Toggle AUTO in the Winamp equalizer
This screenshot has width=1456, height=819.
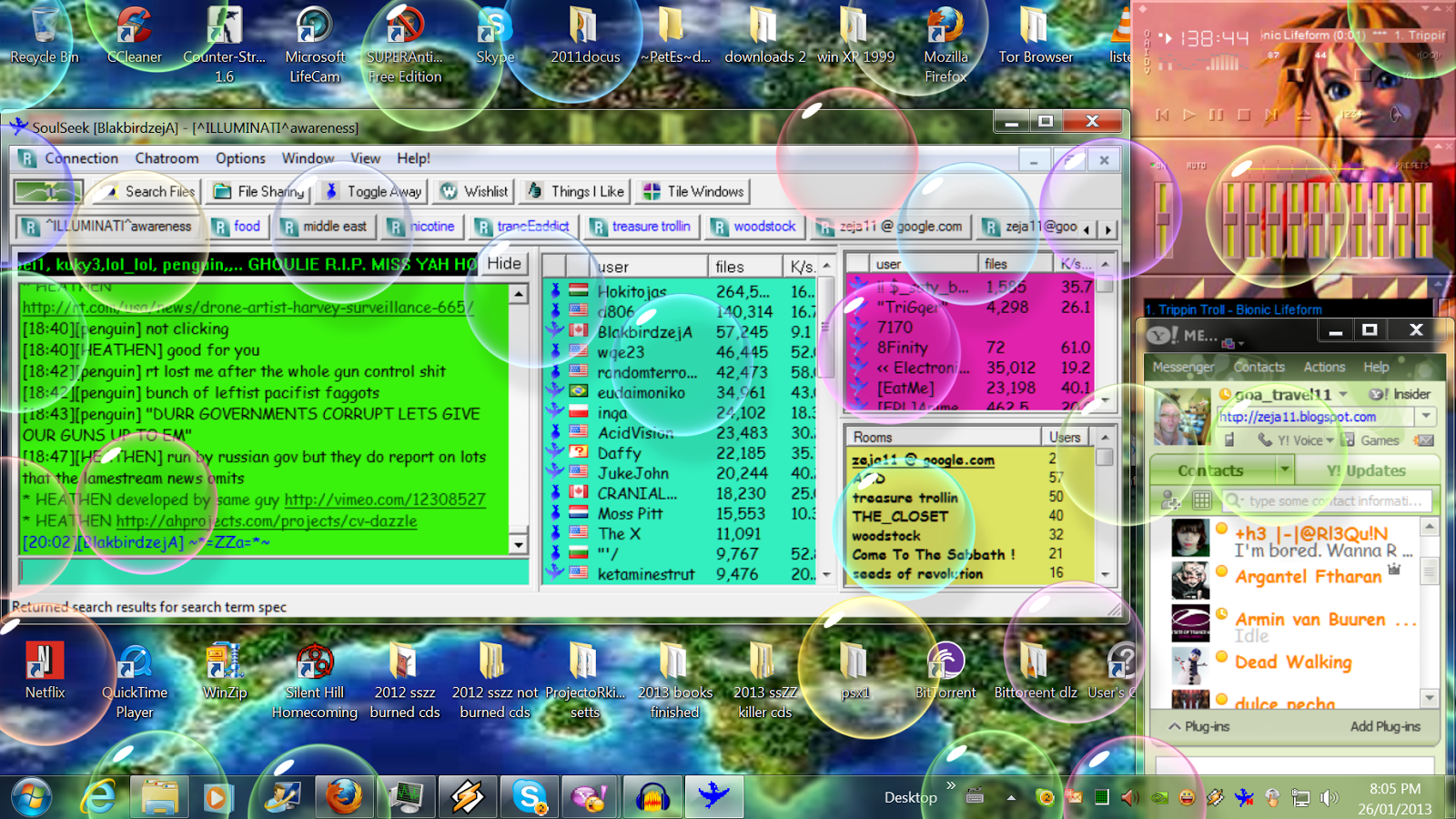pos(1196,166)
